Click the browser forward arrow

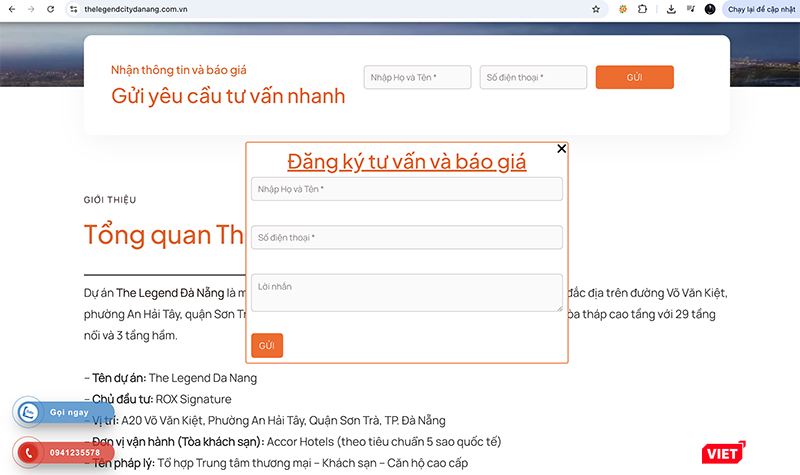click(32, 9)
